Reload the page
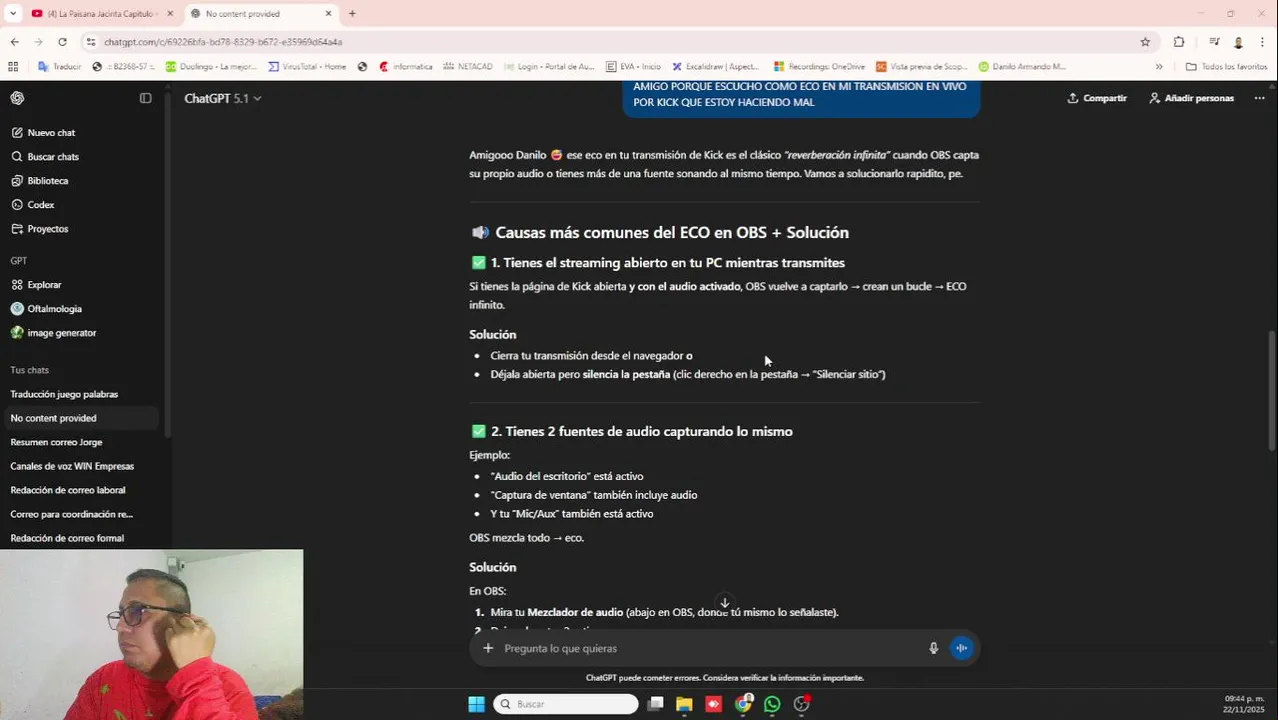Screen dimensions: 1278x720 tap(62, 42)
